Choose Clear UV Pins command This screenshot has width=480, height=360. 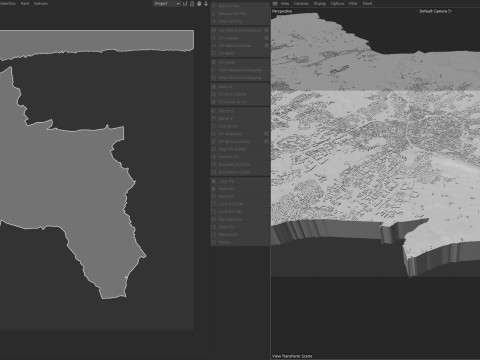tap(240, 21)
